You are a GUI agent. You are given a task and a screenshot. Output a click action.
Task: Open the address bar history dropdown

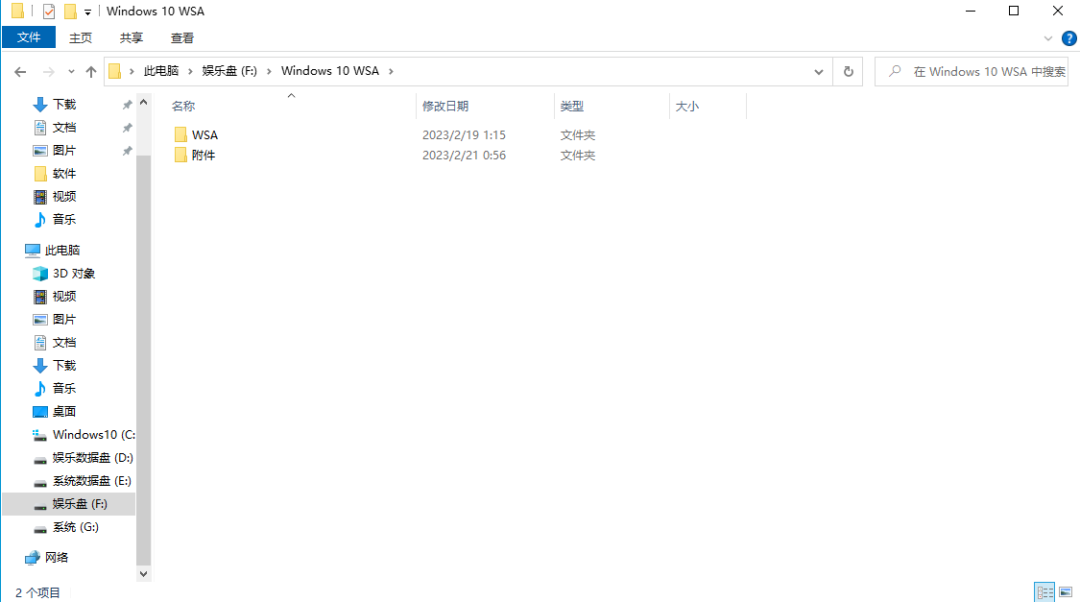pos(818,71)
